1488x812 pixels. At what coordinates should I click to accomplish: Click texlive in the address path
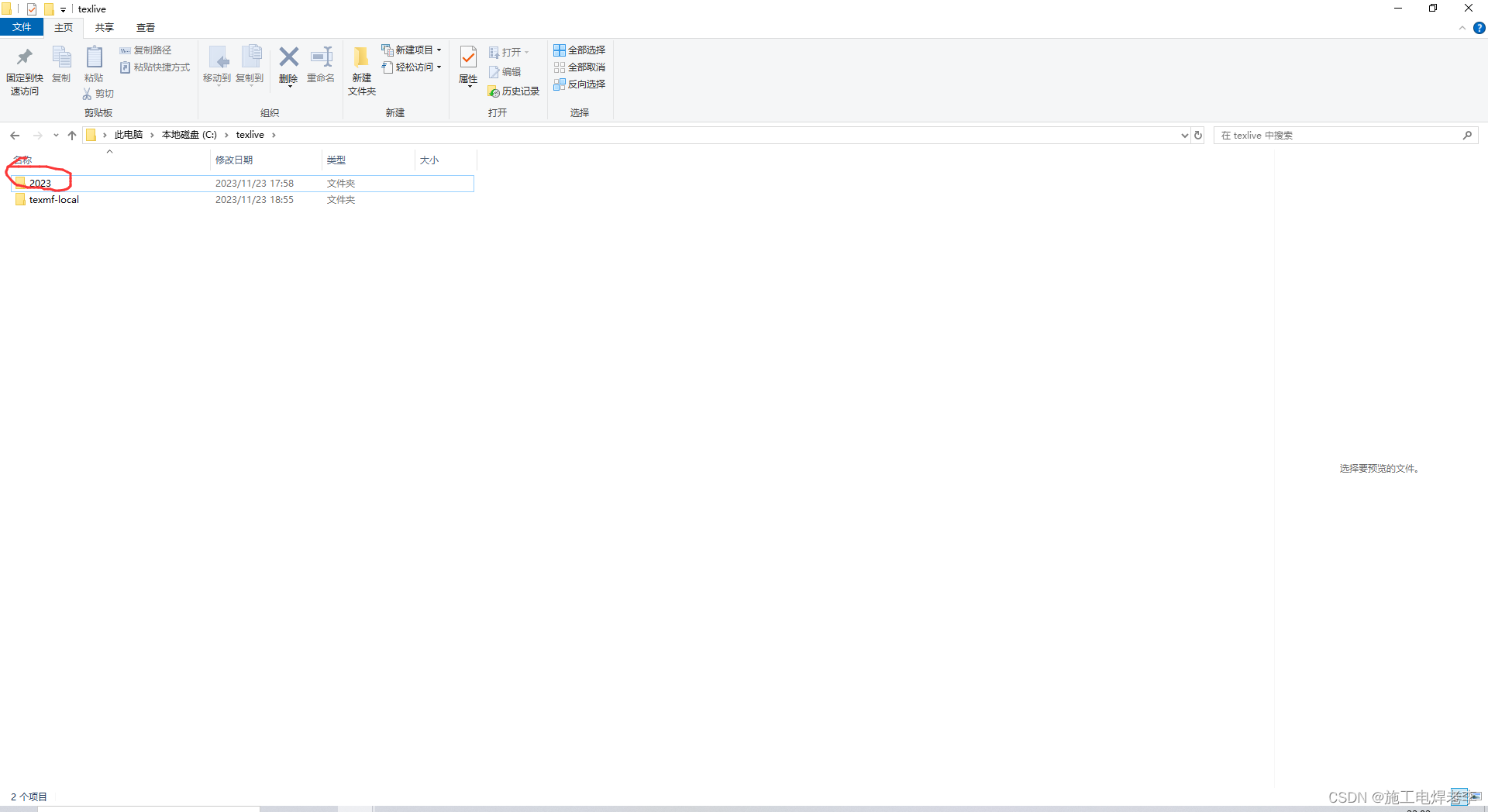pos(250,135)
